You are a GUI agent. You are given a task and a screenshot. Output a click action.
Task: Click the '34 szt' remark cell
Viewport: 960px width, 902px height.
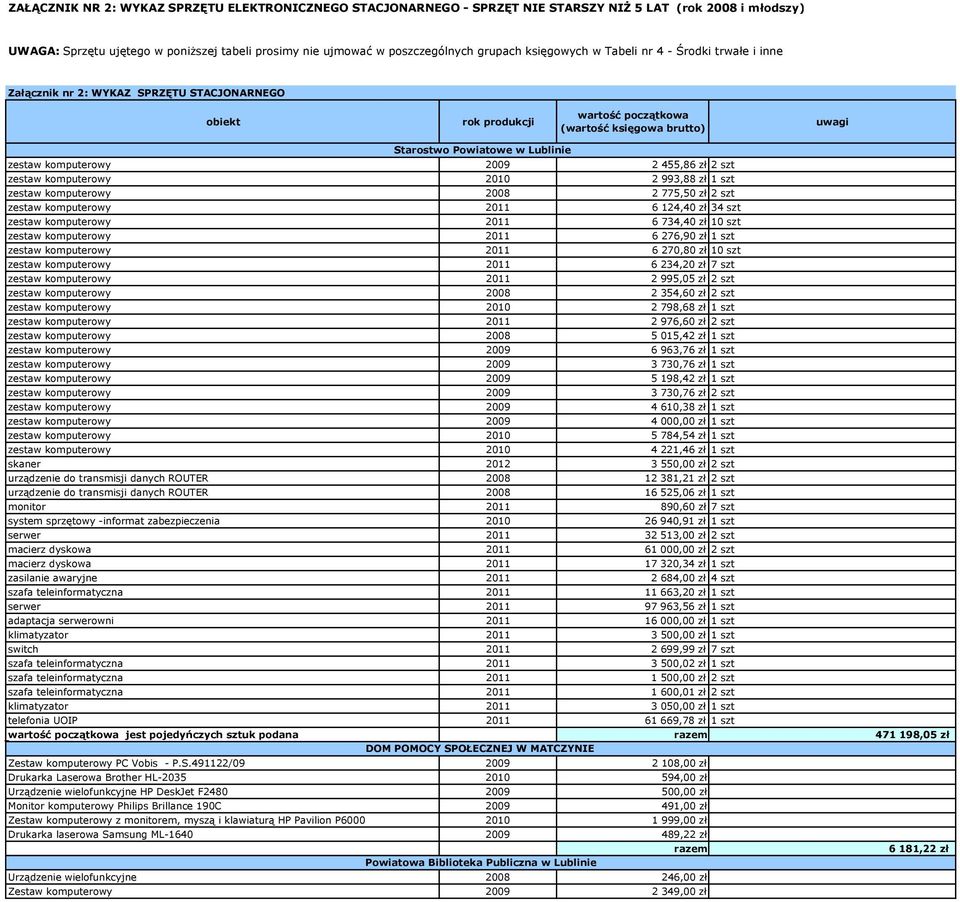click(x=832, y=208)
